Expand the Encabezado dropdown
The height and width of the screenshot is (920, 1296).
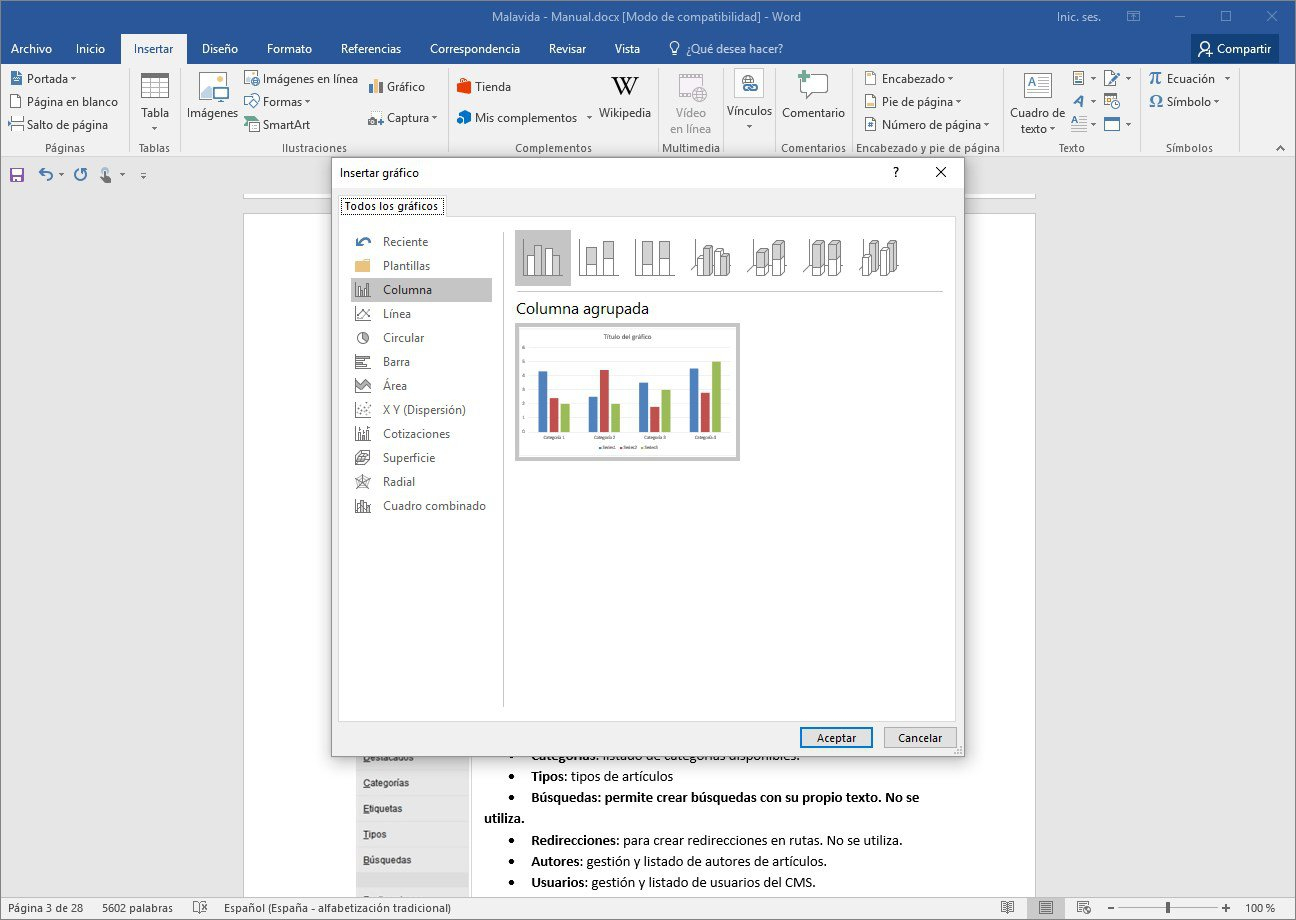point(908,79)
